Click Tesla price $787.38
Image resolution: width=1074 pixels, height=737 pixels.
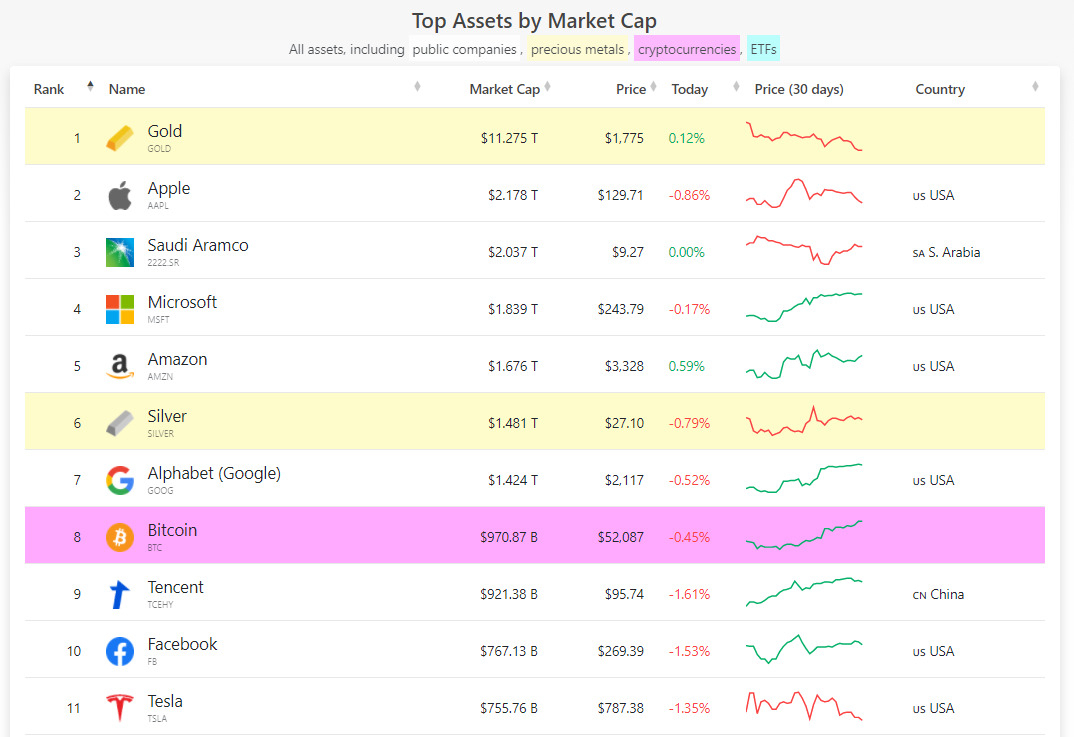[621, 708]
